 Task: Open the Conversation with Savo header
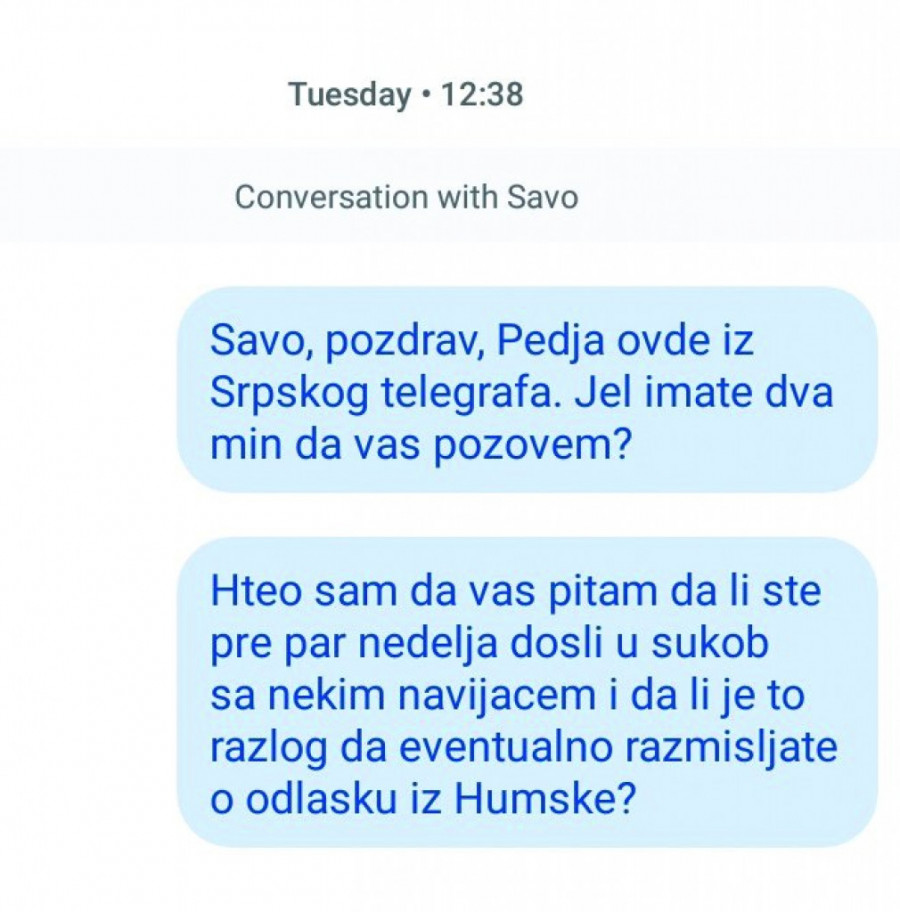[406, 197]
